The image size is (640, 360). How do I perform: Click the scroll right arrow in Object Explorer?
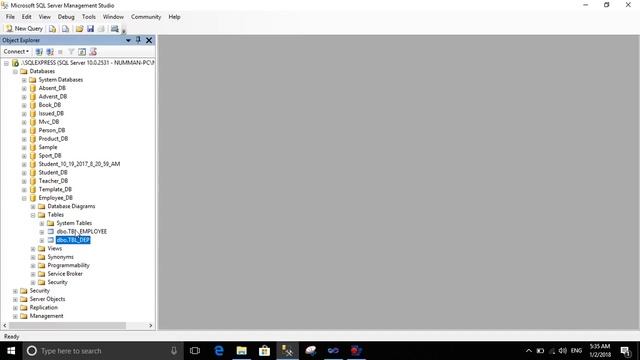pyautogui.click(x=151, y=325)
